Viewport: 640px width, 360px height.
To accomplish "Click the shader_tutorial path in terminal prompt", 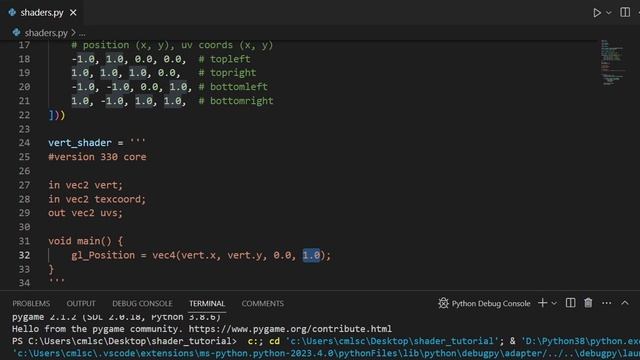I will pos(130,341).
